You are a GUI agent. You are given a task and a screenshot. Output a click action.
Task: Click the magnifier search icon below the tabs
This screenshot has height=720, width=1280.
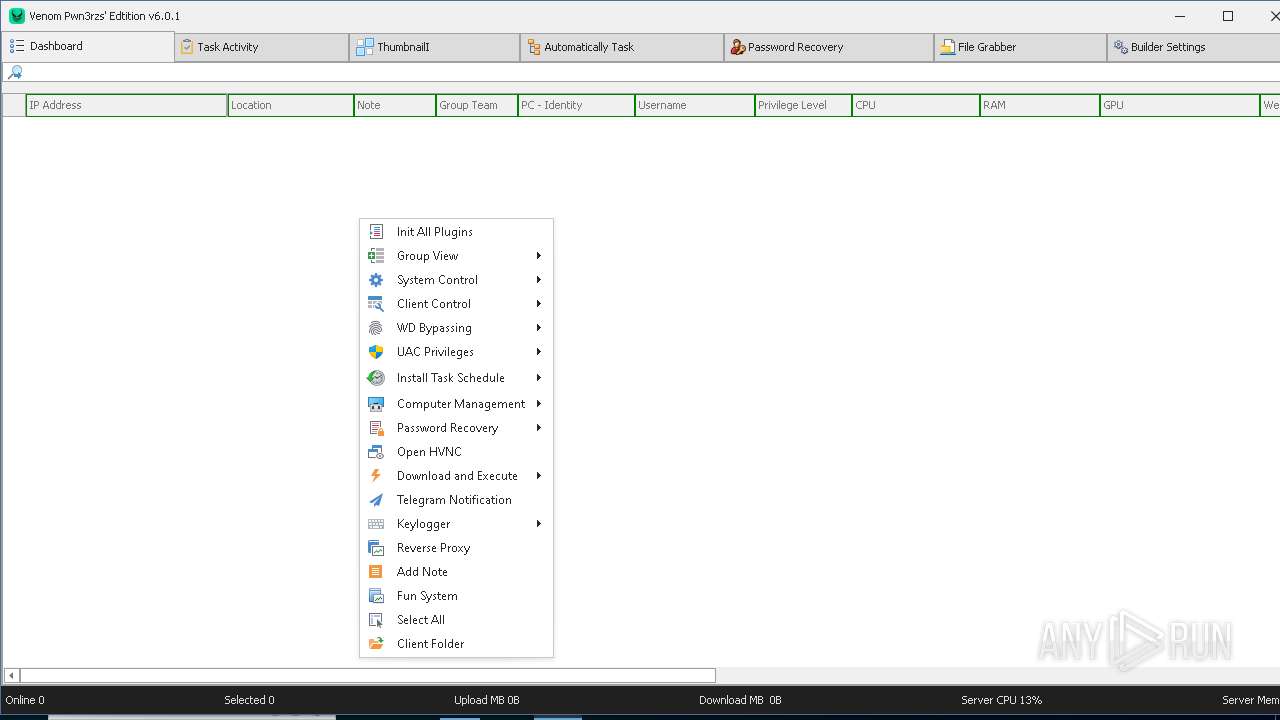point(15,72)
